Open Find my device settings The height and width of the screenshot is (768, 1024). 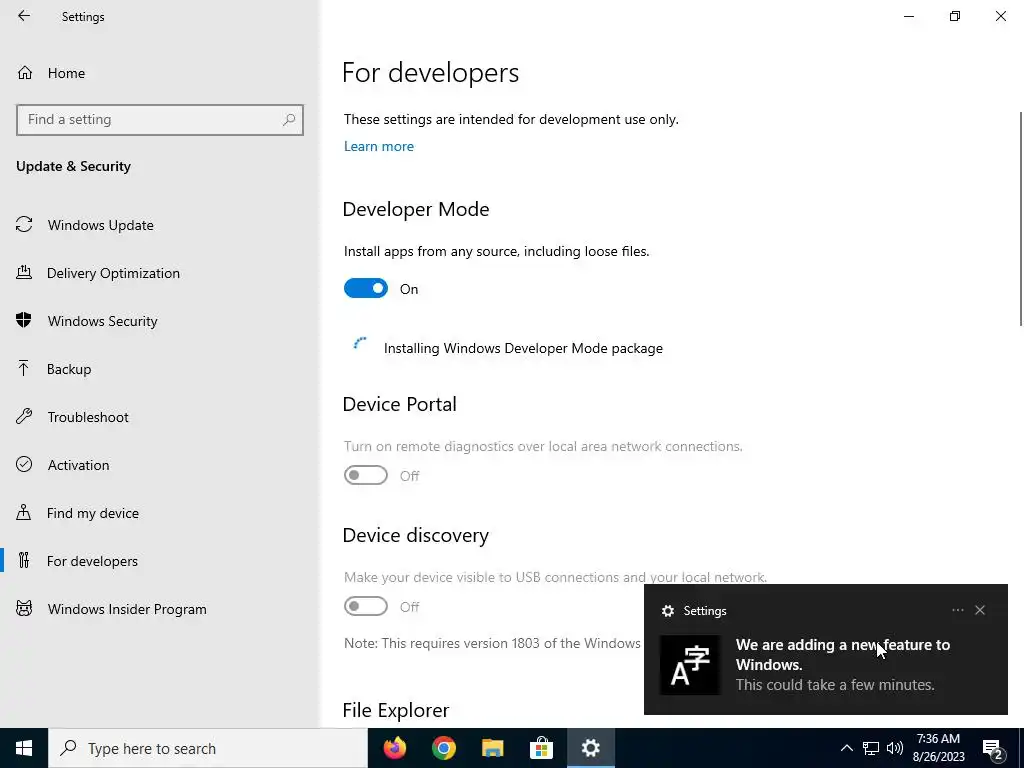click(x=92, y=513)
